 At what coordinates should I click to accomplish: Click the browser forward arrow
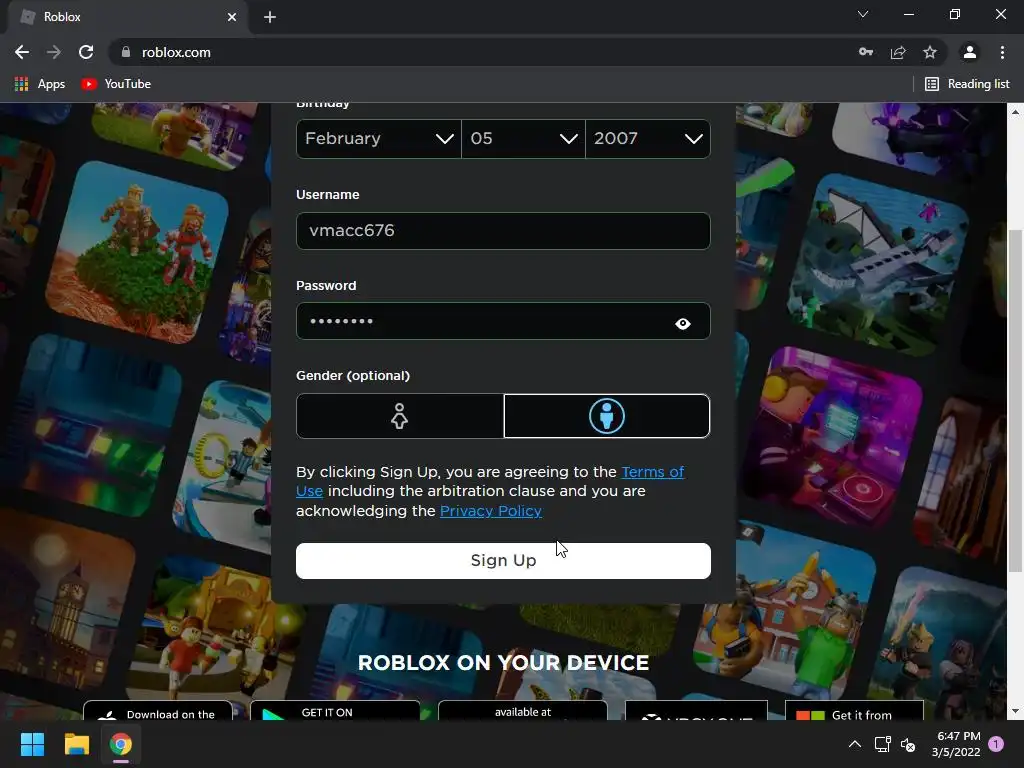click(54, 52)
